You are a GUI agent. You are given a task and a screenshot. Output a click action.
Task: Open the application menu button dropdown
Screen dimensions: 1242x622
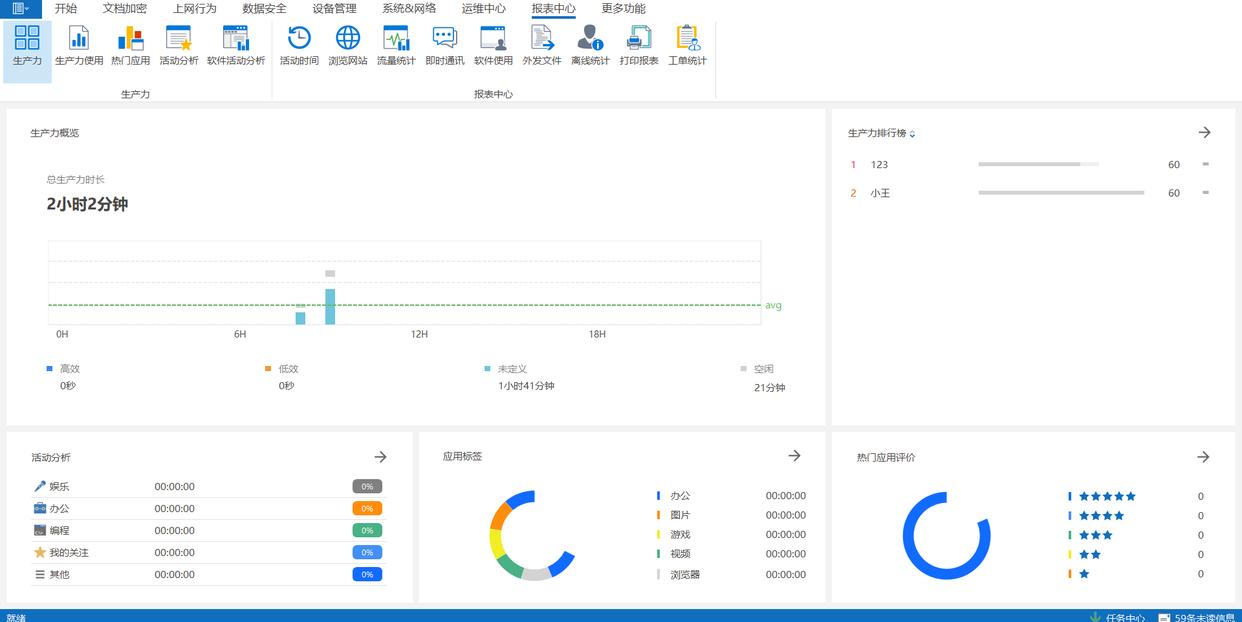(20, 8)
